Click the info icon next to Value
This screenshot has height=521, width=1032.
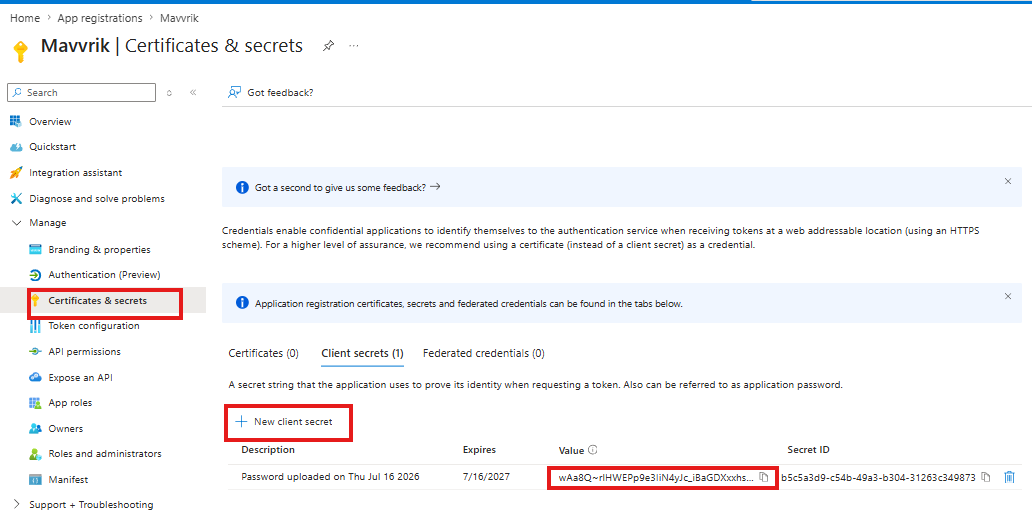click(x=592, y=450)
